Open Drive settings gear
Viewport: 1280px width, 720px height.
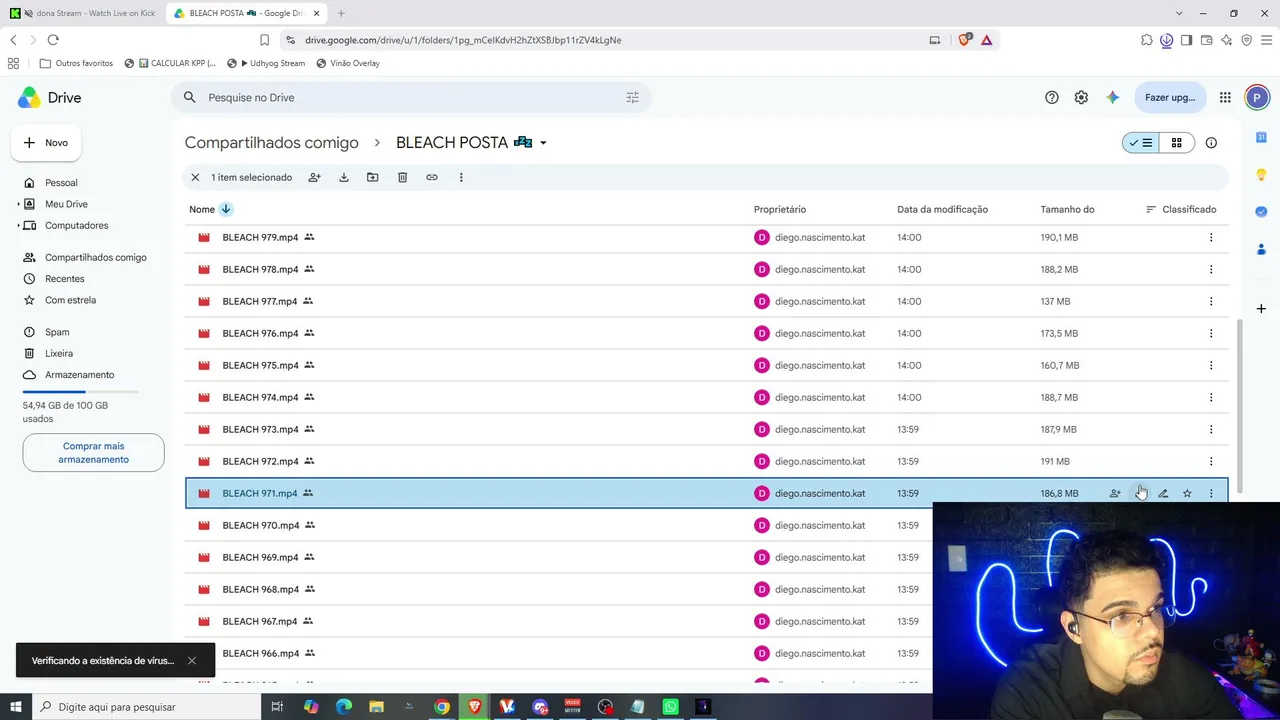[x=1081, y=98]
